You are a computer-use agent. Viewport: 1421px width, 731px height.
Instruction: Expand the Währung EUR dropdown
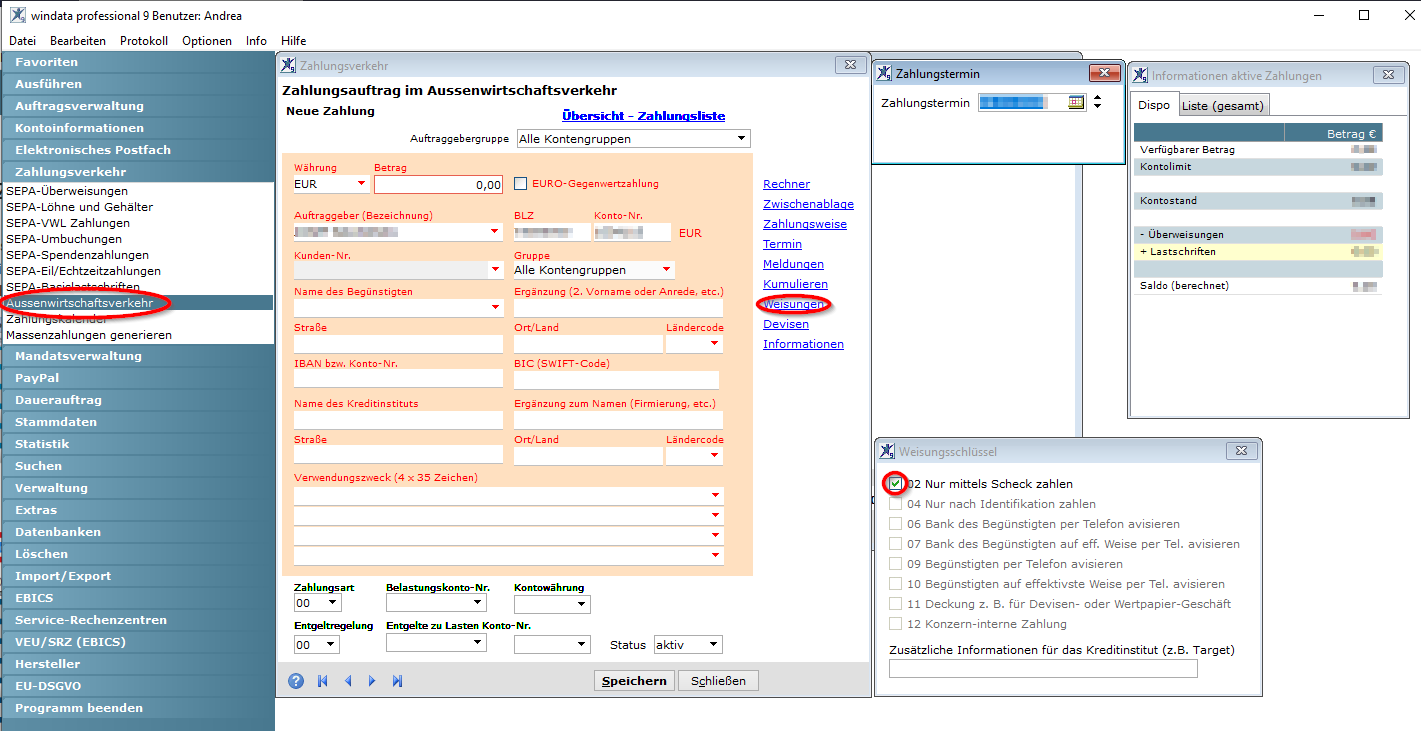[x=361, y=184]
